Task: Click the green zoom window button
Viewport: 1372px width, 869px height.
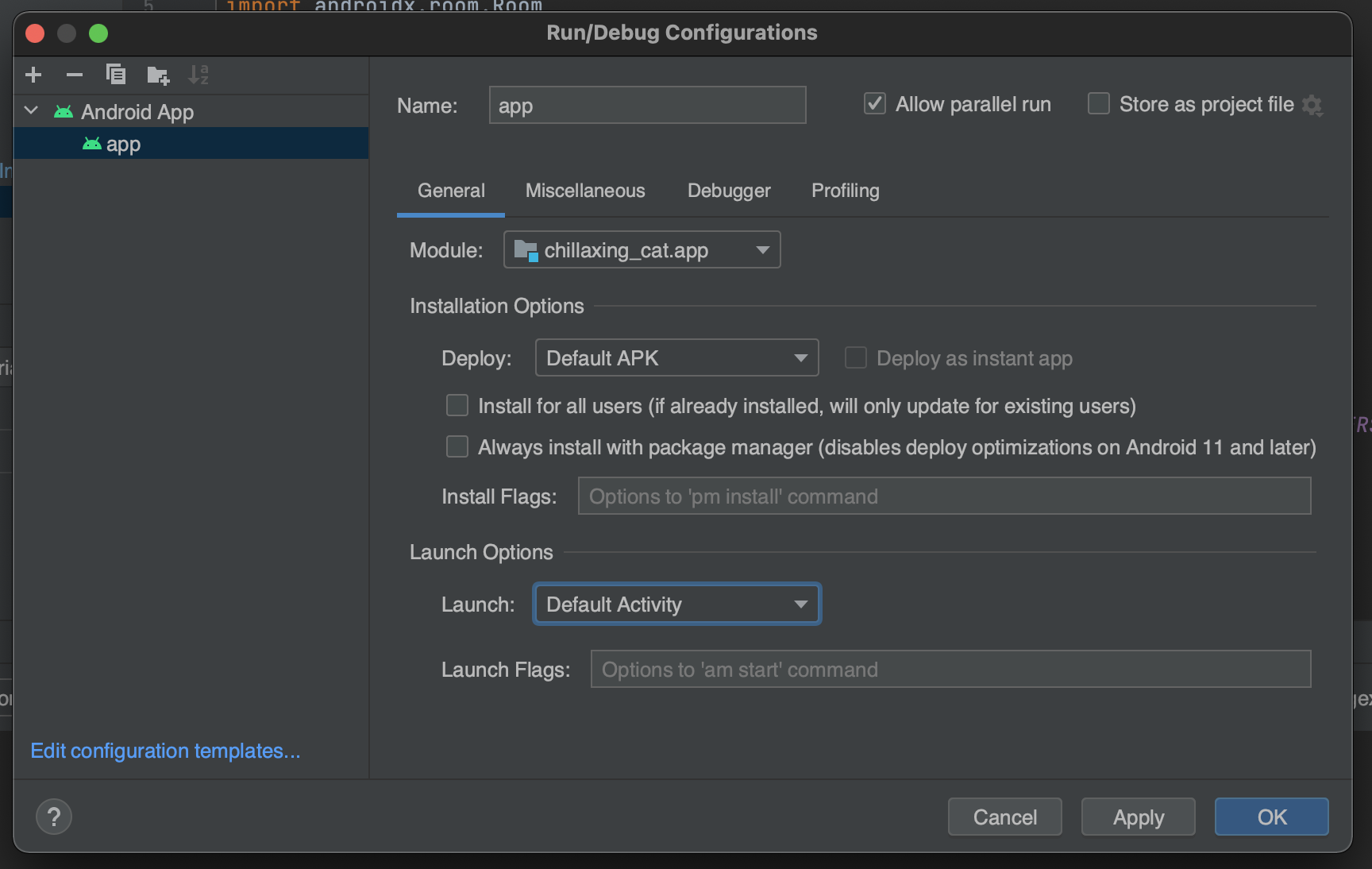Action: (x=98, y=33)
